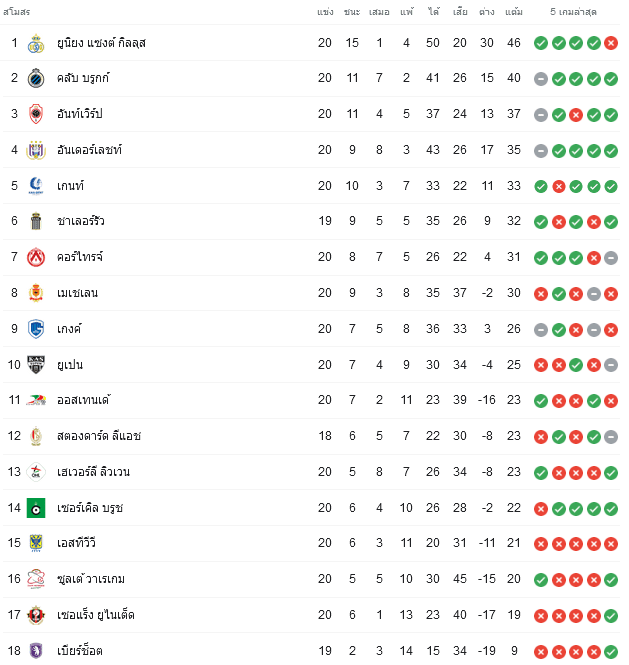Click the Cercle Brugge green crest
This screenshot has width=629, height=665.
click(36, 508)
